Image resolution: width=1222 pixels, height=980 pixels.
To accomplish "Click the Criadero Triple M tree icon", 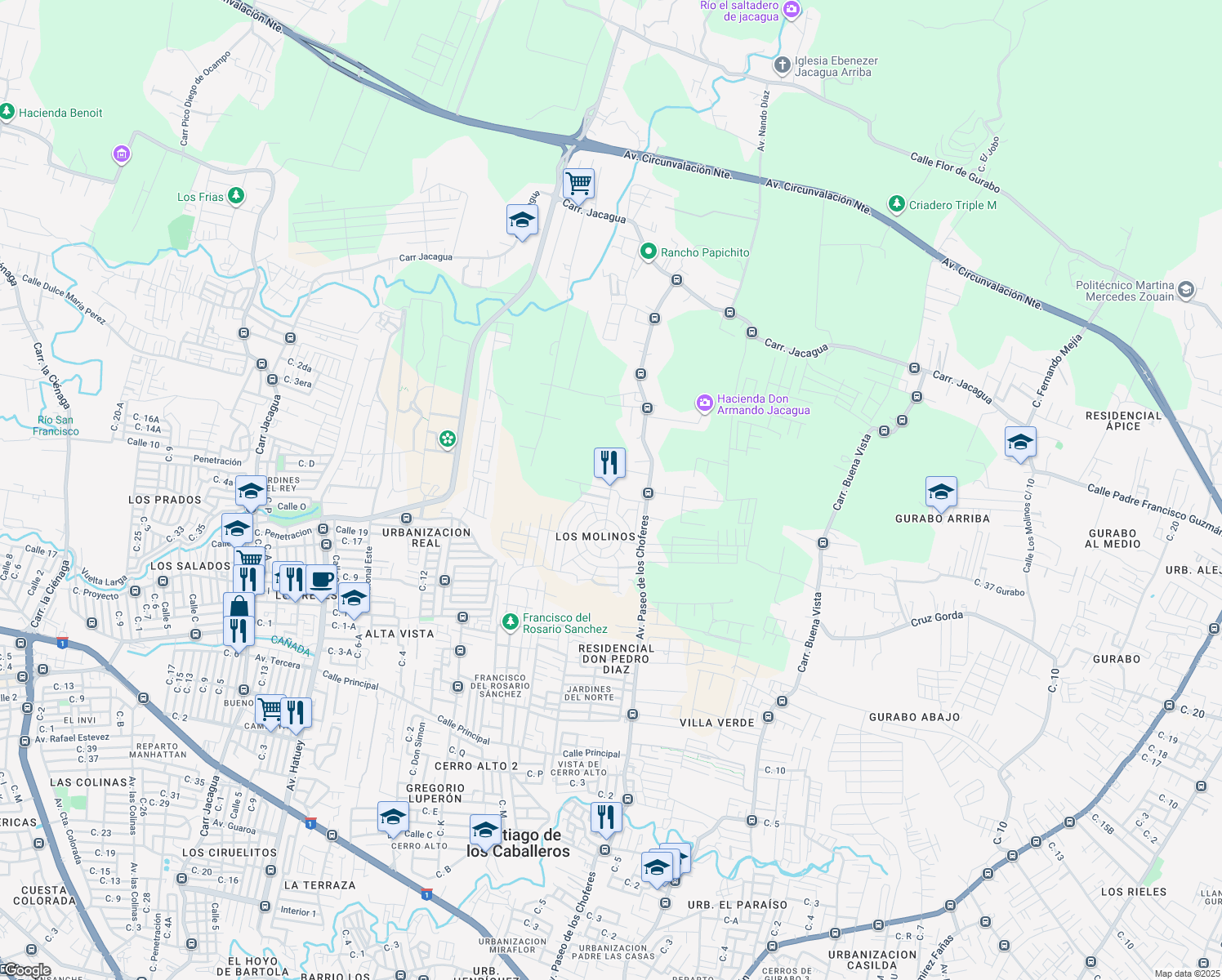I will [897, 204].
